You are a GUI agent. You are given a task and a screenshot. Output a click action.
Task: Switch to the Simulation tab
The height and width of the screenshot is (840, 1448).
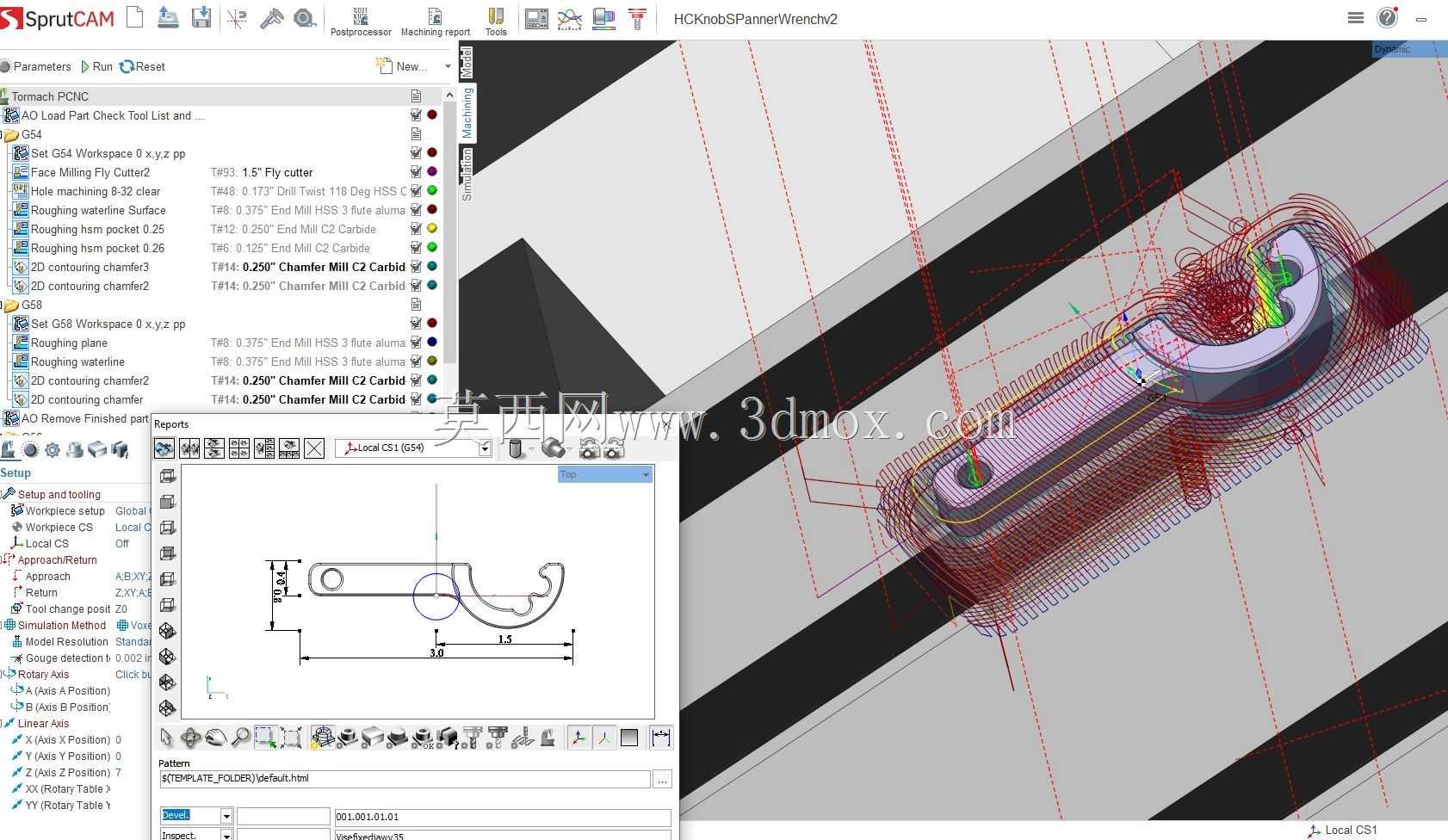point(467,175)
